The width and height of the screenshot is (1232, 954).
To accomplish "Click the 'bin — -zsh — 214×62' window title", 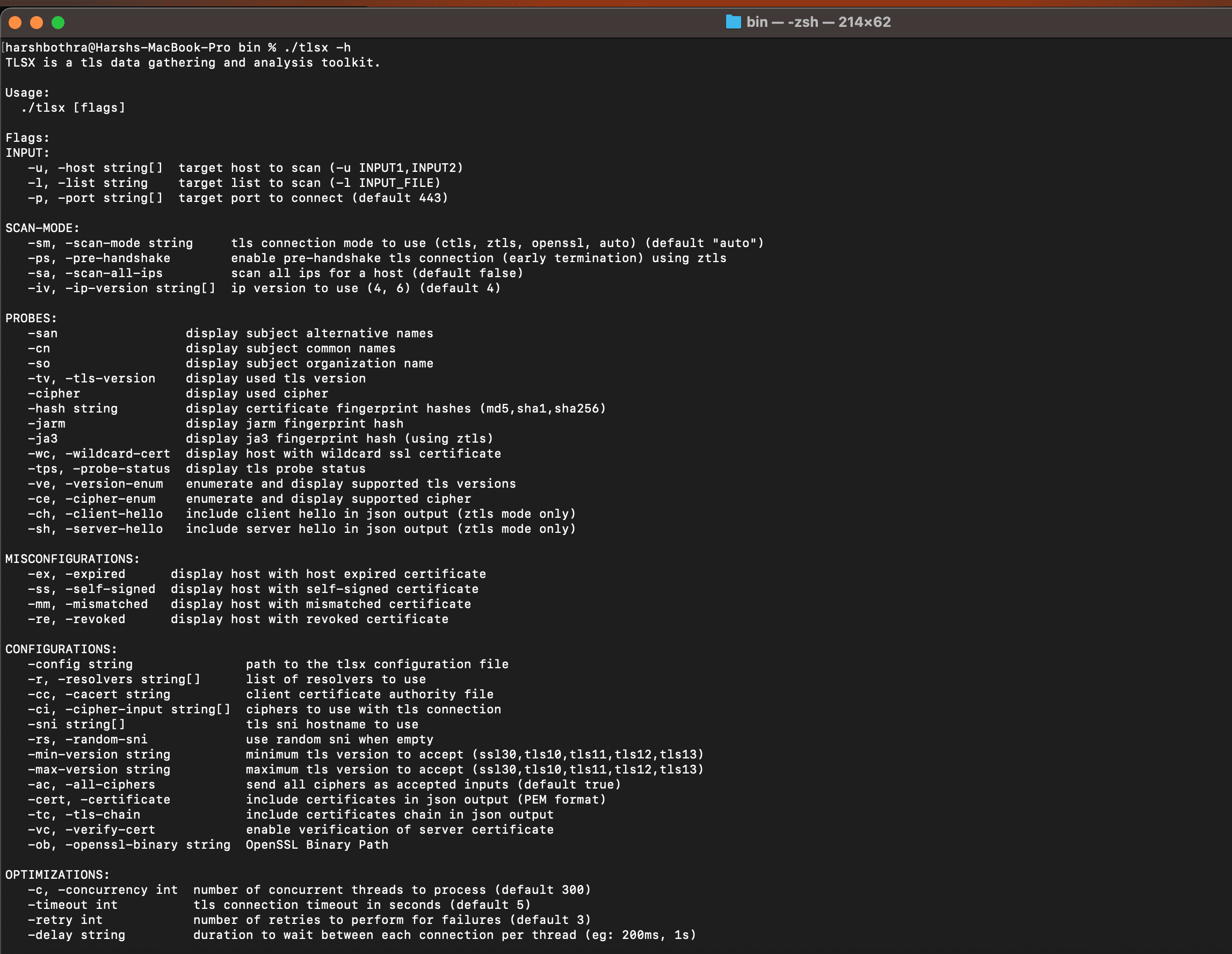I will coord(818,22).
